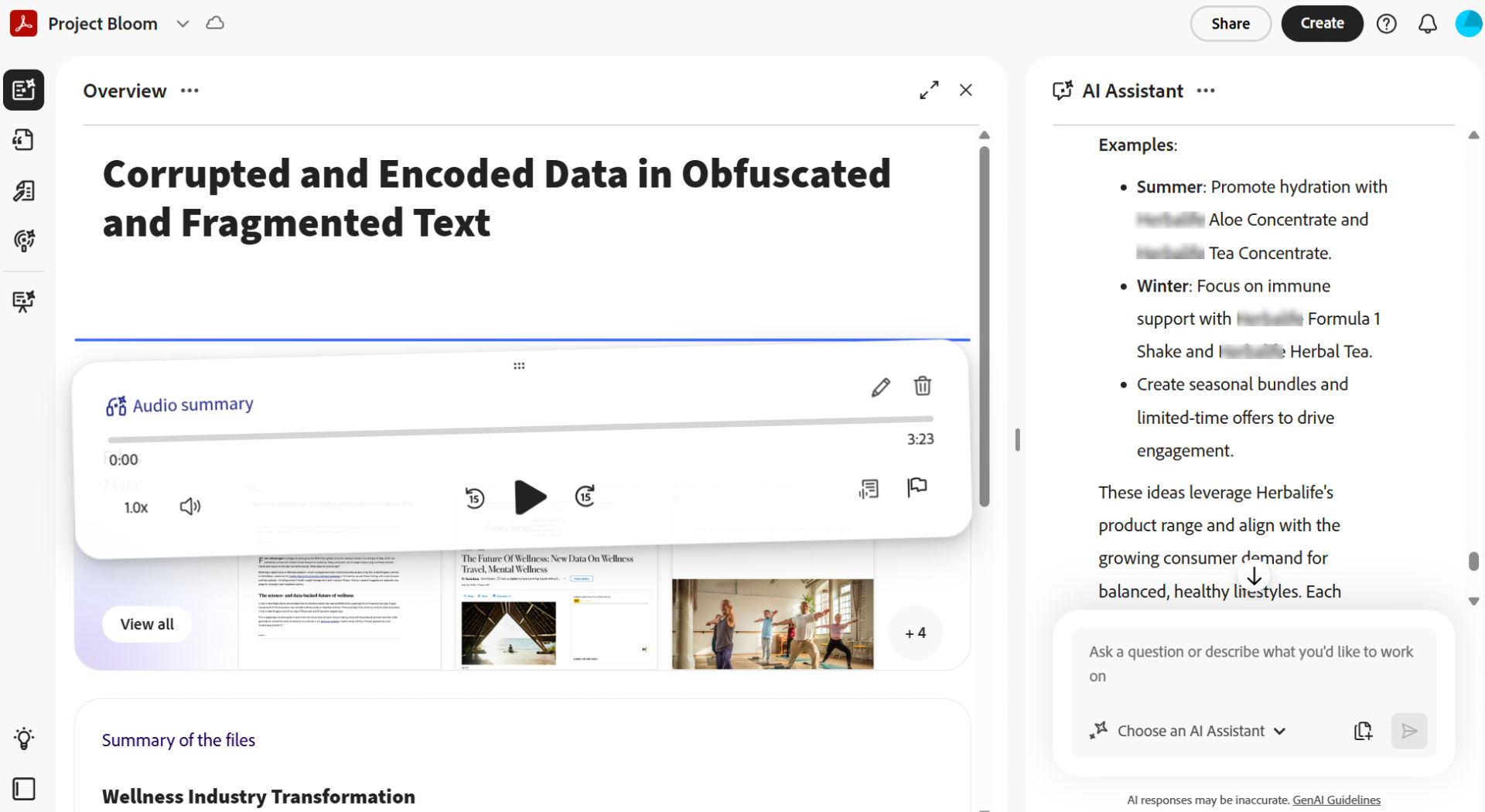This screenshot has width=1485, height=812.
Task: Collapse the sidebar using the bottom-left panel icon
Action: pos(24,789)
